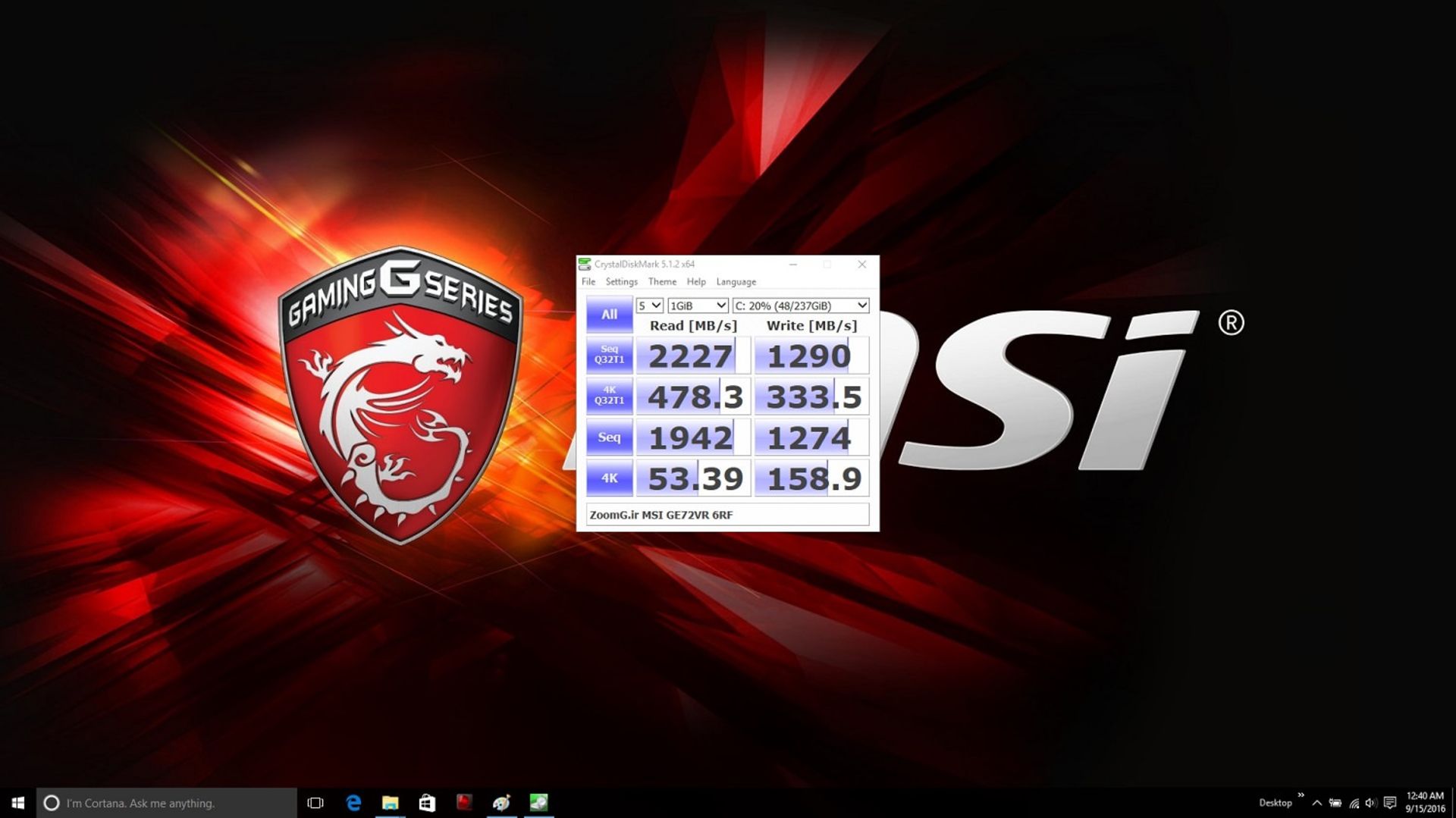
Task: Open the Help menu
Action: click(696, 282)
